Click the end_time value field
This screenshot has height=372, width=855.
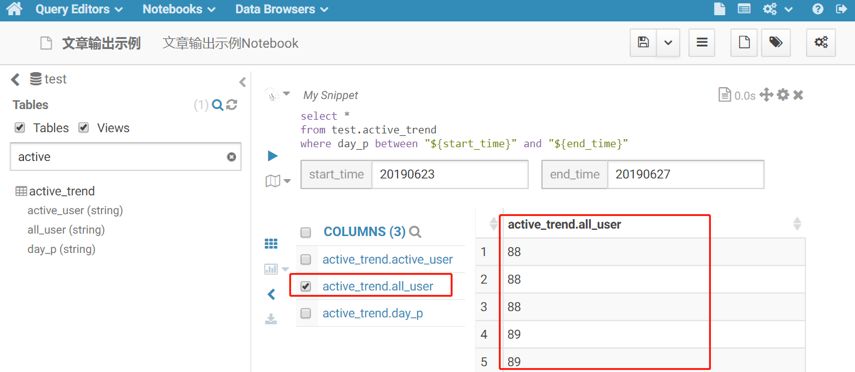[x=685, y=175]
